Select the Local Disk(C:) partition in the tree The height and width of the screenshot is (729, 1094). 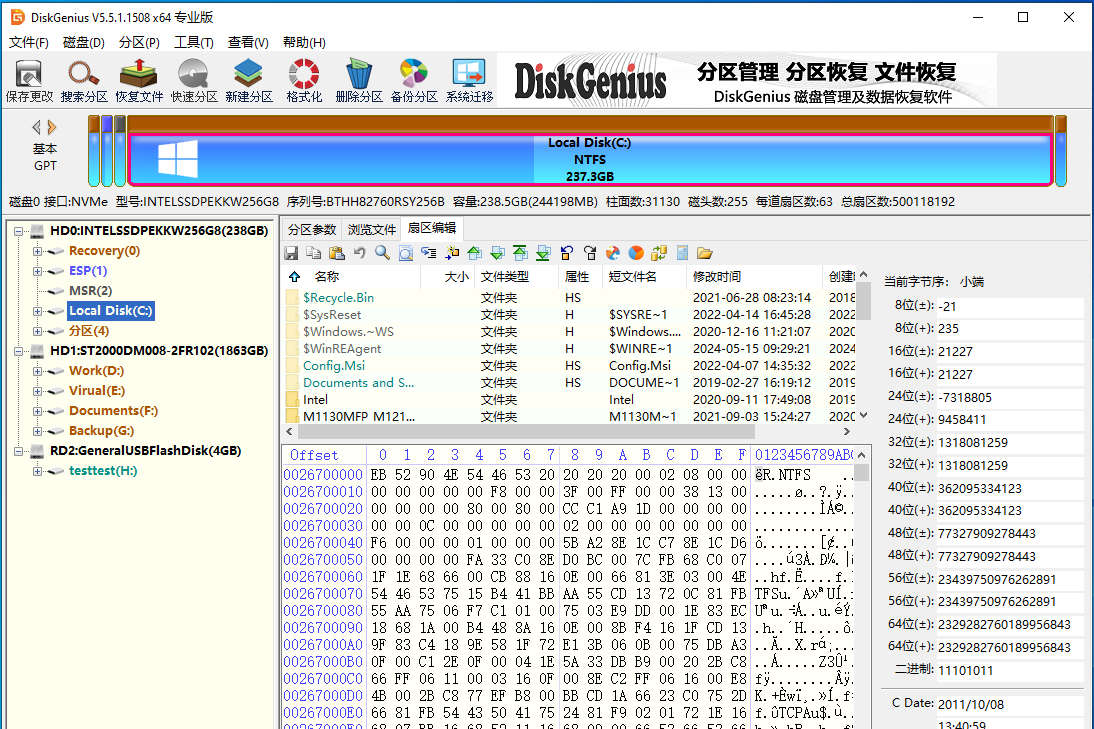[110, 310]
